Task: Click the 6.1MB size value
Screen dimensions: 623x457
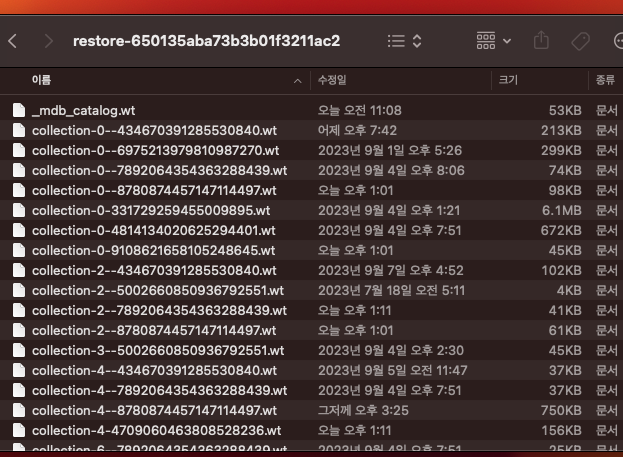Action: [561, 210]
